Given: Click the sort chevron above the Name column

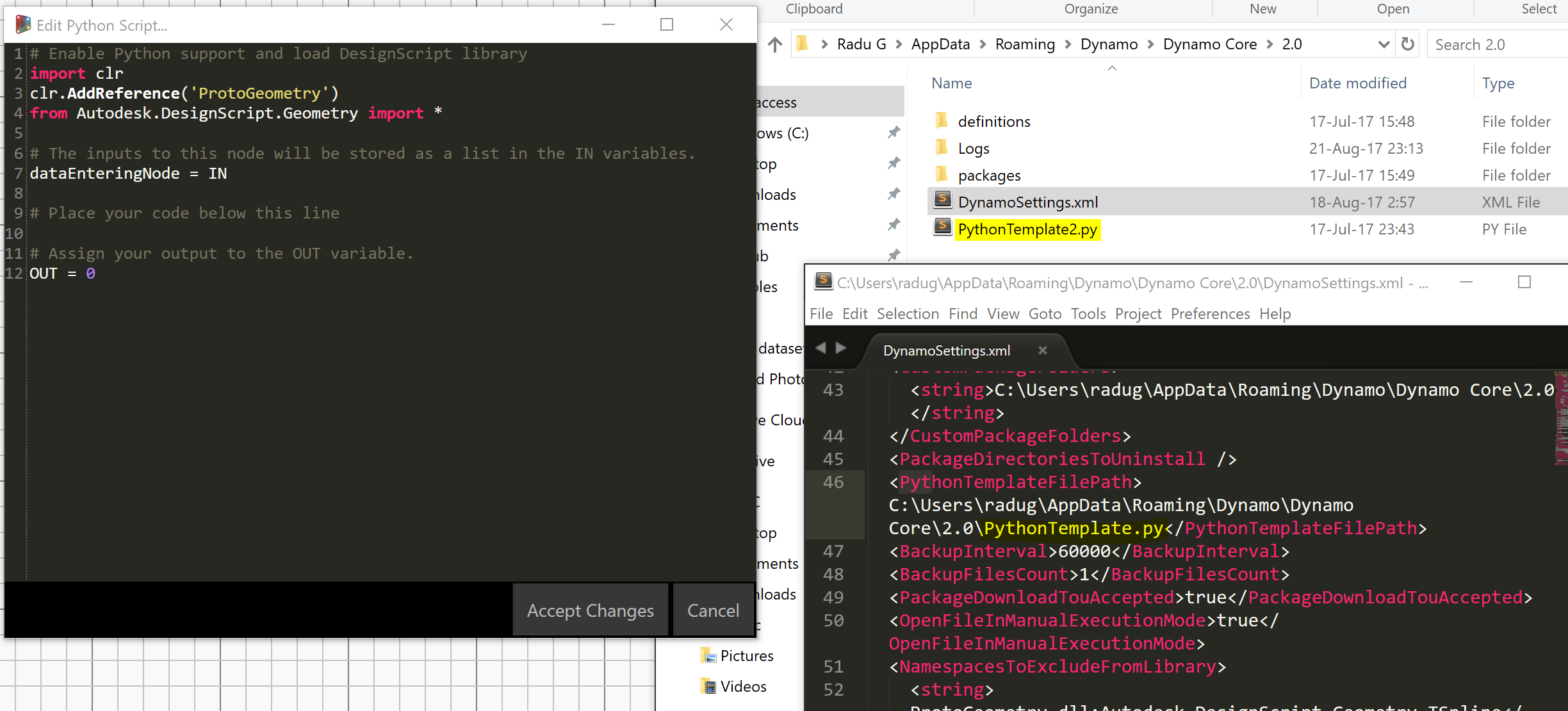Looking at the screenshot, I should 1112,68.
